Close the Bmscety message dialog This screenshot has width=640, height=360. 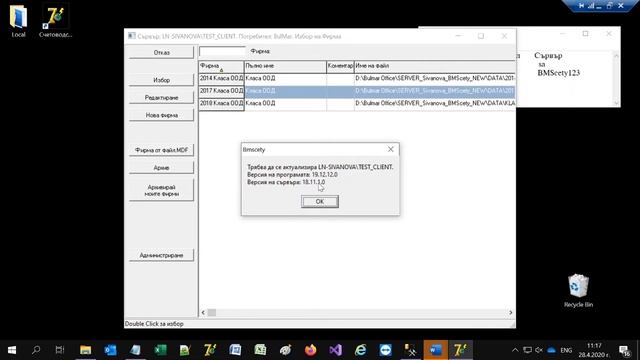(x=391, y=149)
